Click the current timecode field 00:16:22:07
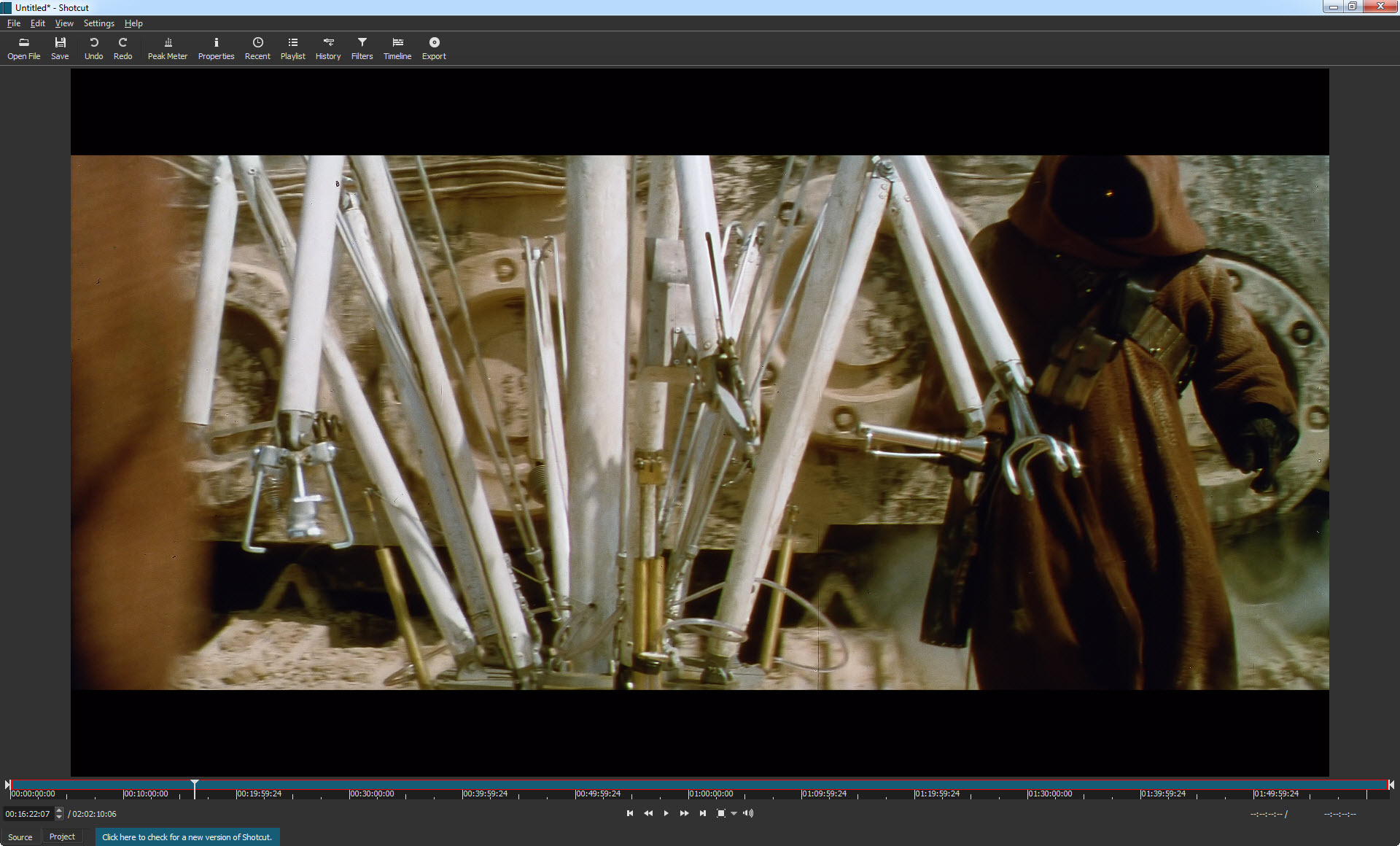This screenshot has width=1400, height=846. (28, 814)
